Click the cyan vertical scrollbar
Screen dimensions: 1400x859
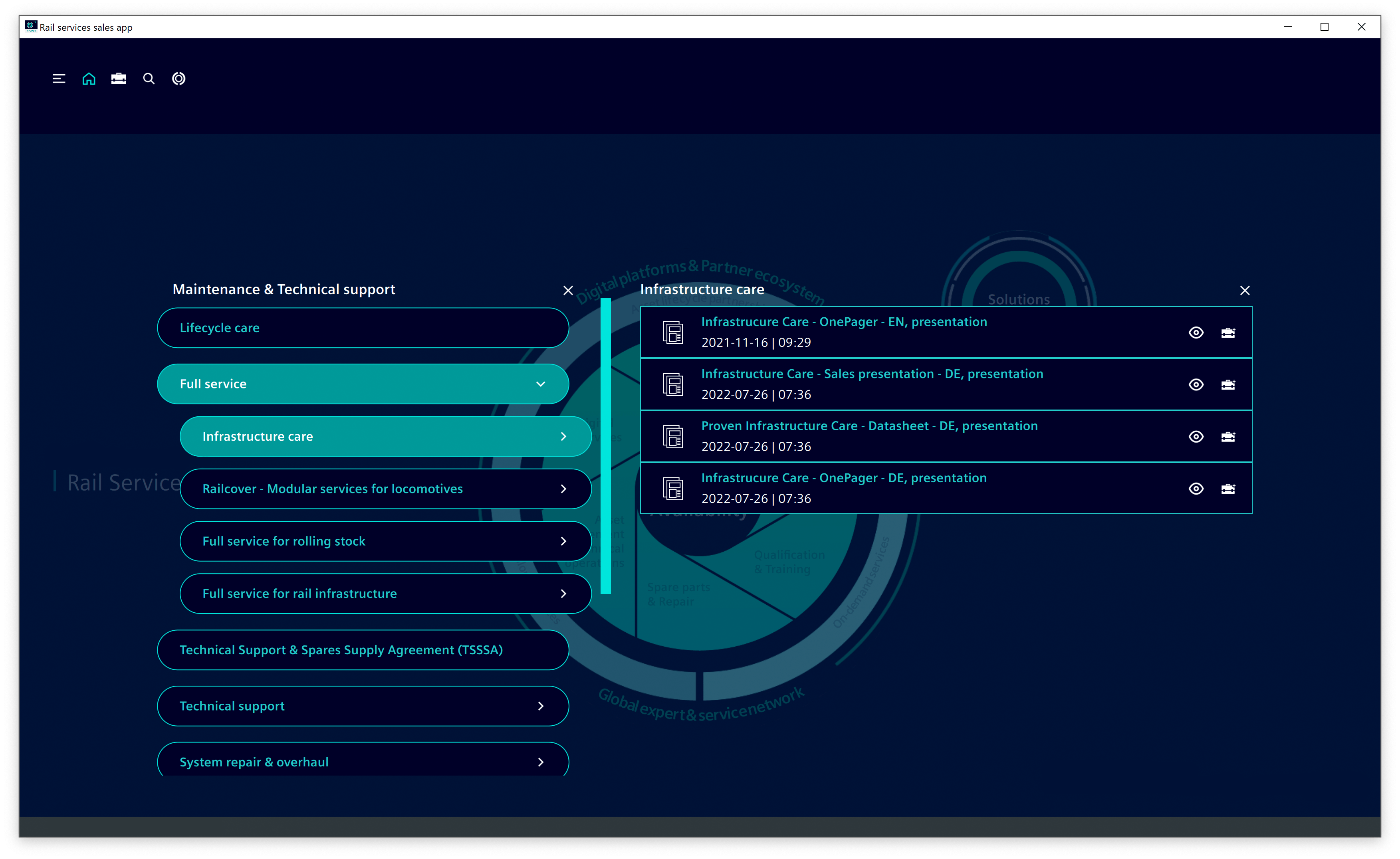[606, 446]
